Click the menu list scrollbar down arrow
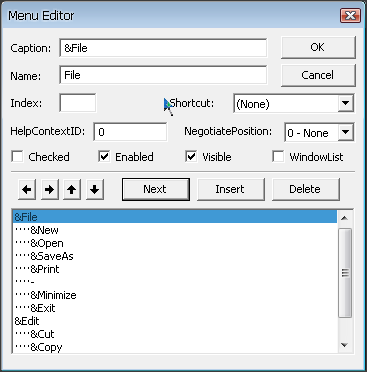 tap(345, 345)
